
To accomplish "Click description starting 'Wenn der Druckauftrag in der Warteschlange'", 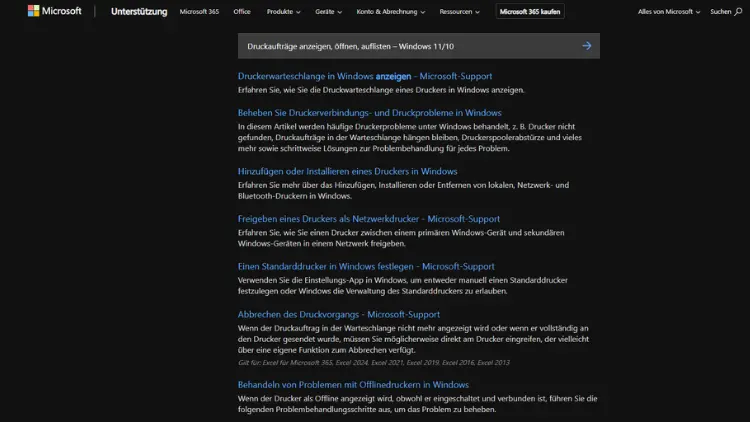I will pos(413,339).
